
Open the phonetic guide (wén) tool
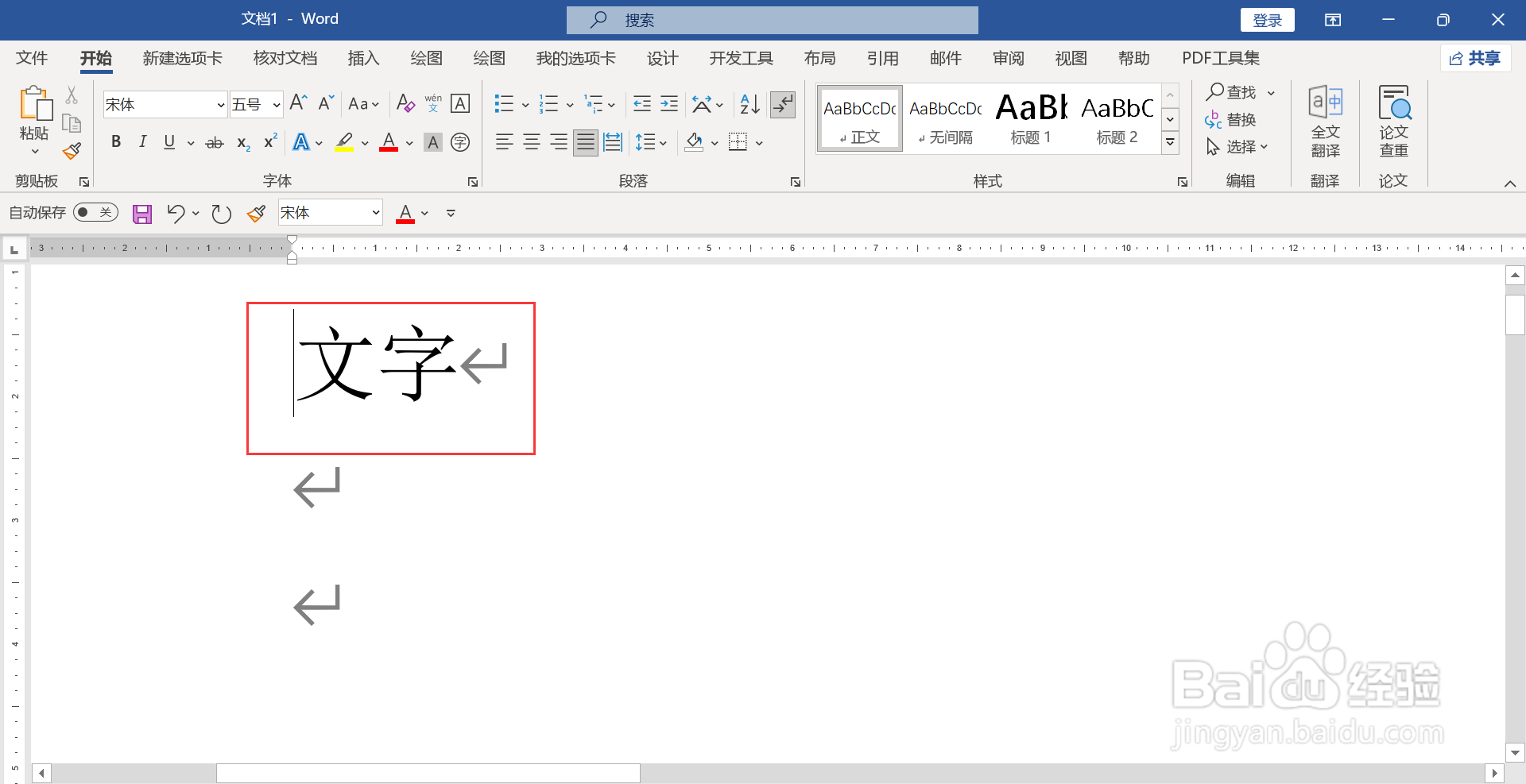pyautogui.click(x=433, y=103)
